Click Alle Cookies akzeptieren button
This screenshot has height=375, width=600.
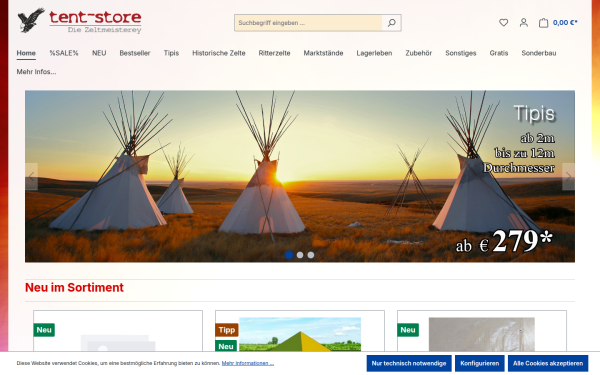coord(548,363)
